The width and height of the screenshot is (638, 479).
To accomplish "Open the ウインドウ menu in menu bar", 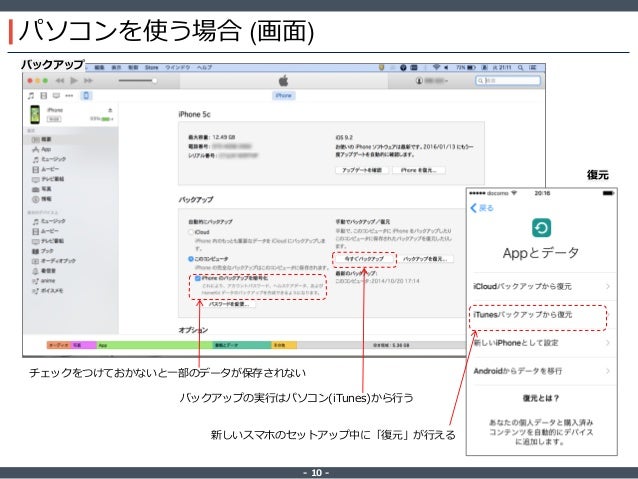I will coord(178,68).
